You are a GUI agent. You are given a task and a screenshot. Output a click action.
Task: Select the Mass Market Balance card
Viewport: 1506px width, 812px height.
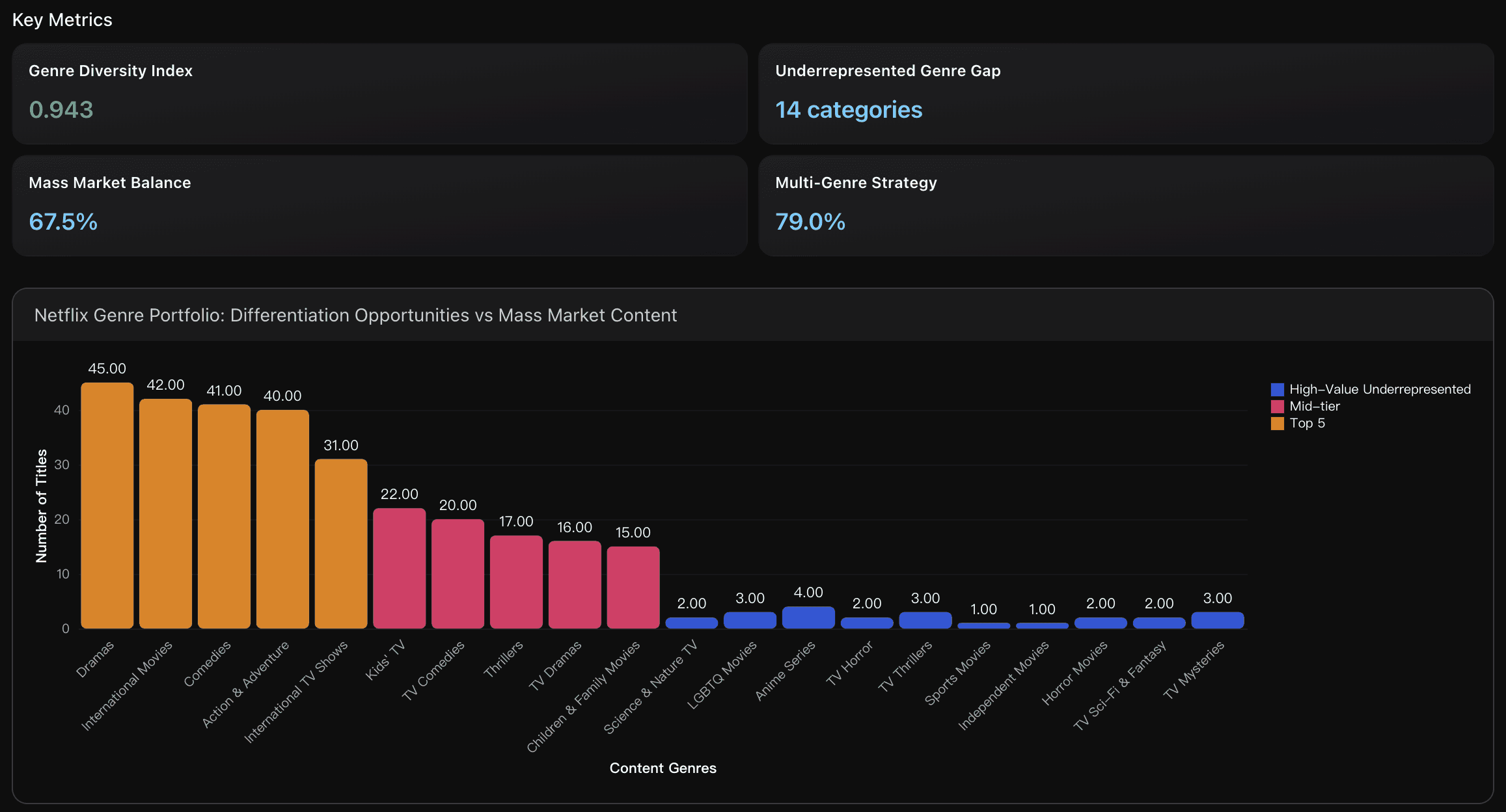(x=379, y=206)
